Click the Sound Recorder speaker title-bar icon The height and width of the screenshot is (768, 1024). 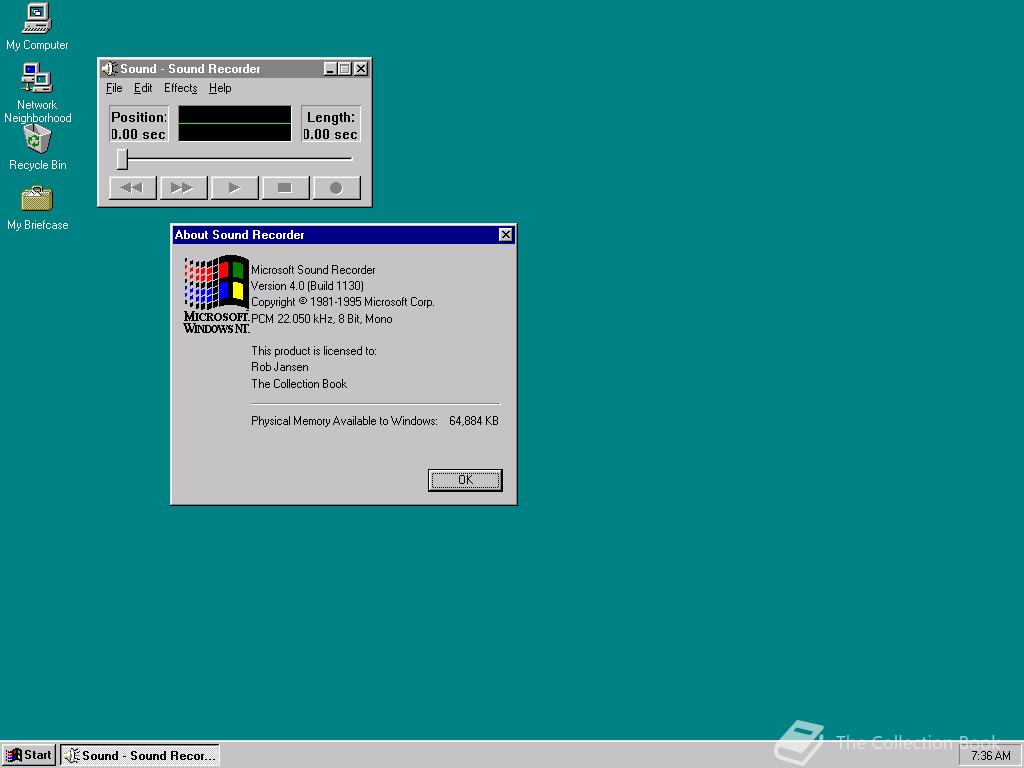109,69
